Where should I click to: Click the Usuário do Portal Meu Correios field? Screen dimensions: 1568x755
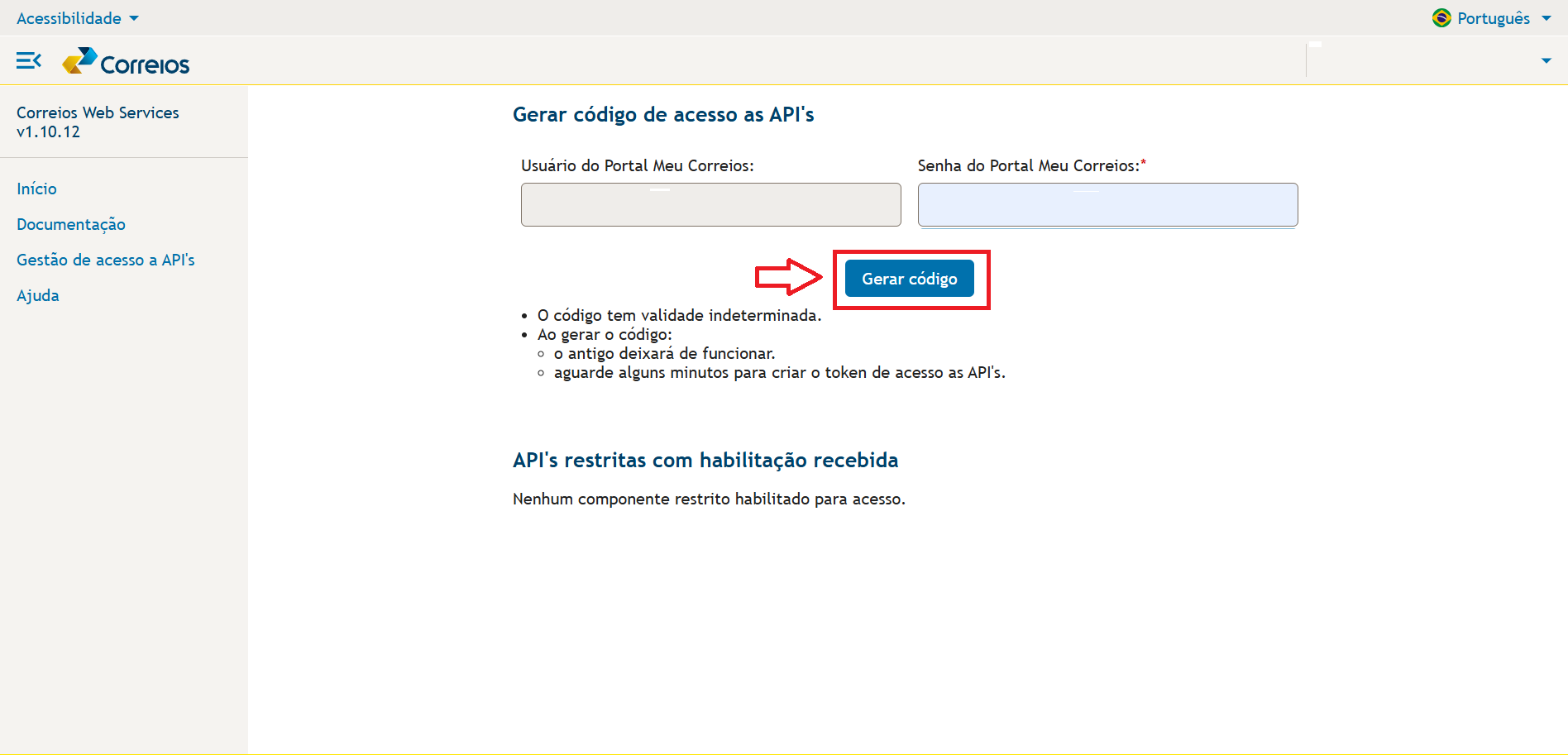(x=711, y=204)
